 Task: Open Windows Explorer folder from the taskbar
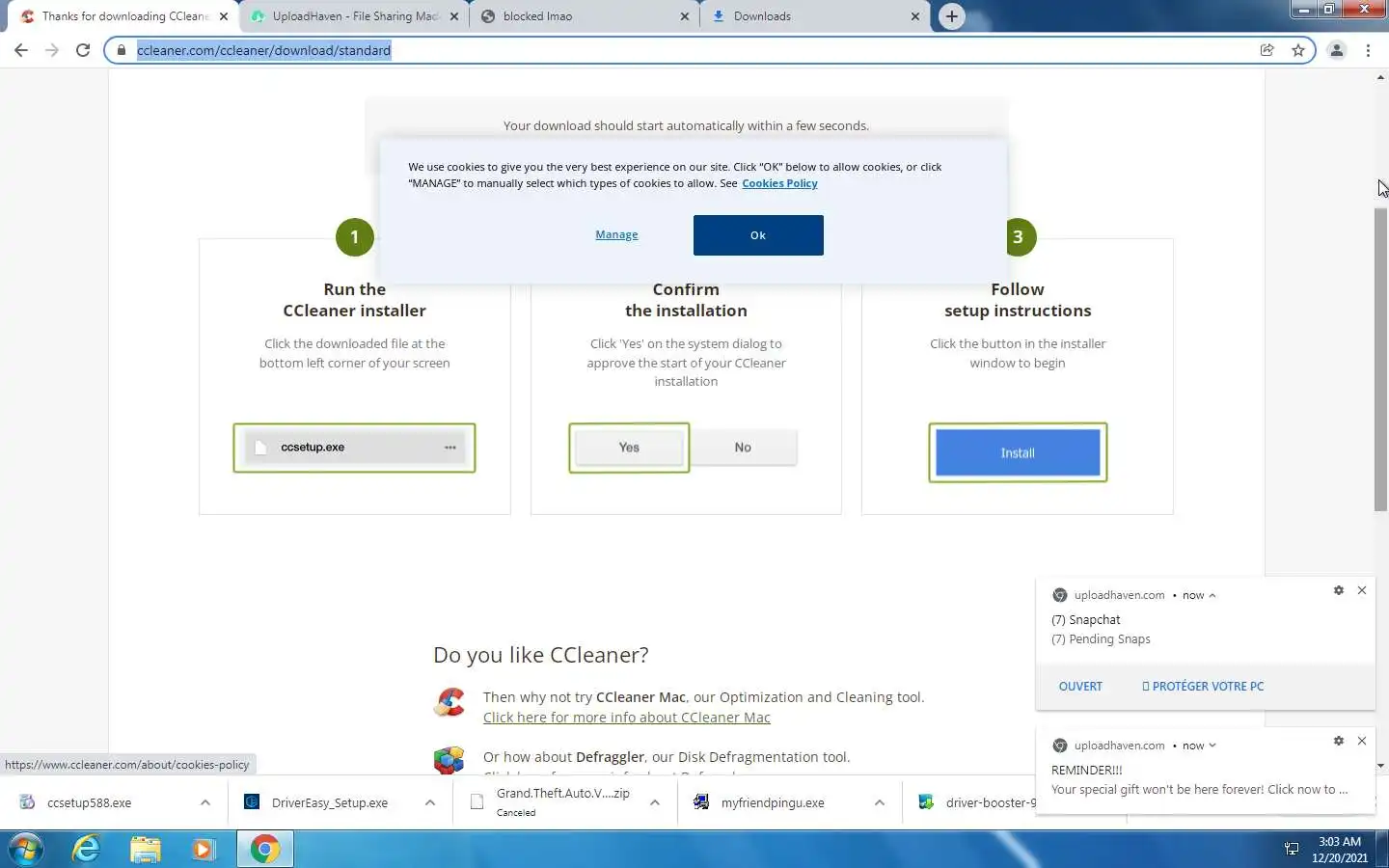click(146, 849)
